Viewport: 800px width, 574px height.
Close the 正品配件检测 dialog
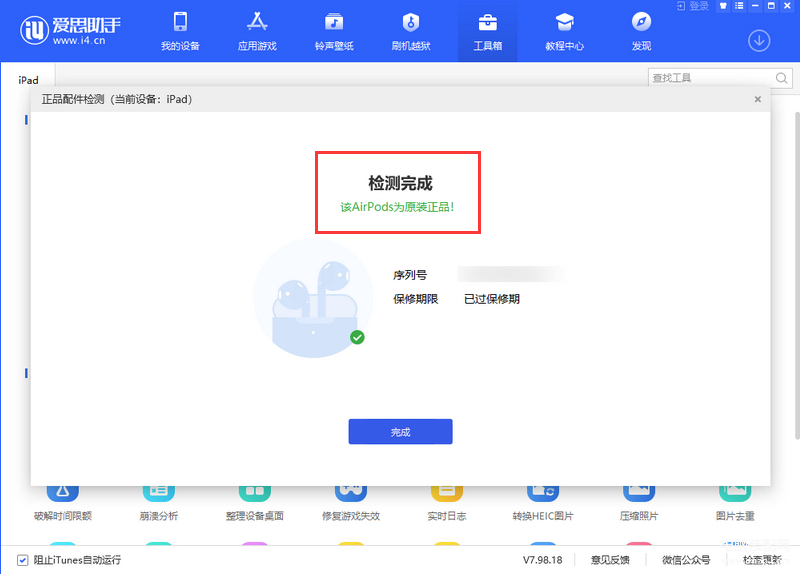pos(758,99)
